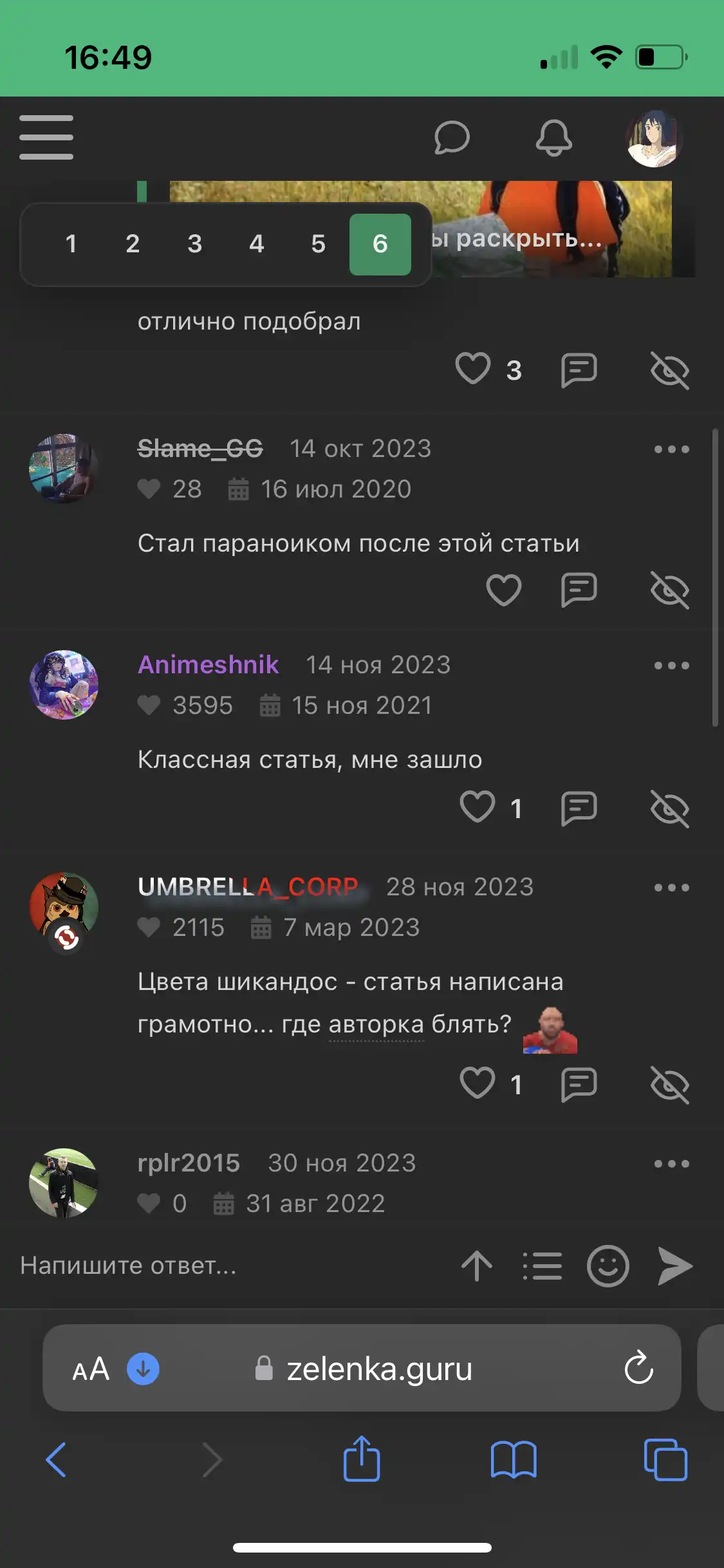Screen dimensions: 724x1568
Task: Hide the 'отлично подобрал' comment
Action: 670,370
